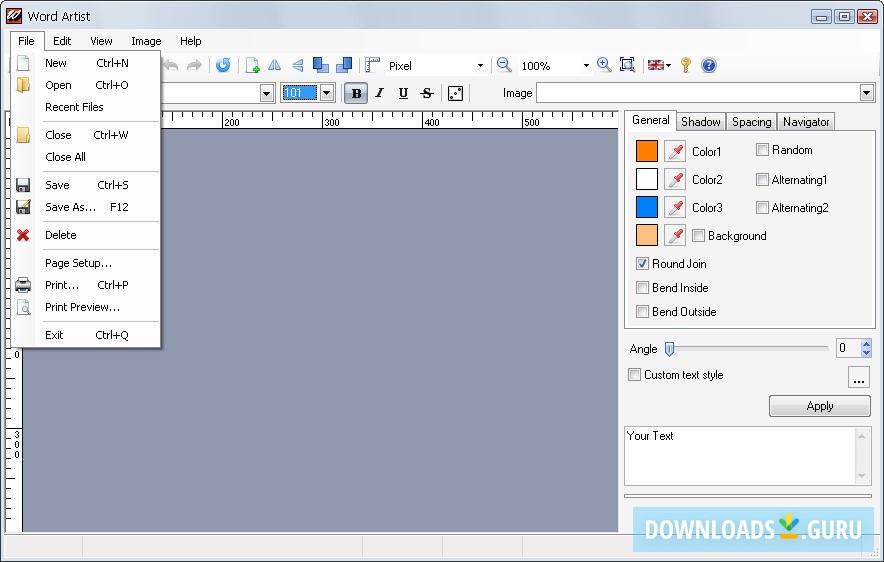Screen dimensions: 884x562
Task: Click the zoom out magnifier
Action: 504,65
